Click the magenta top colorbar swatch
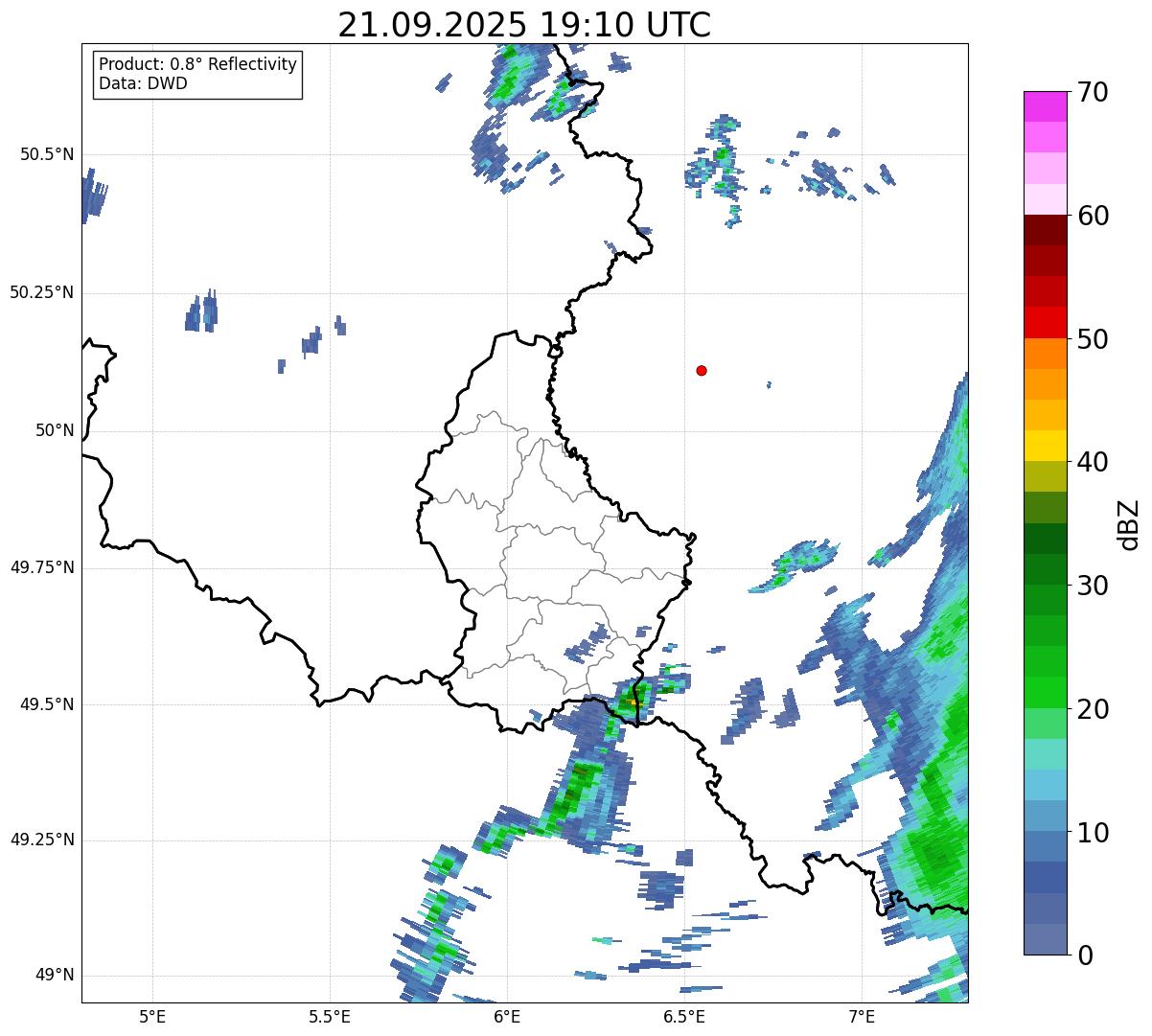1152x1036 pixels. [1046, 106]
